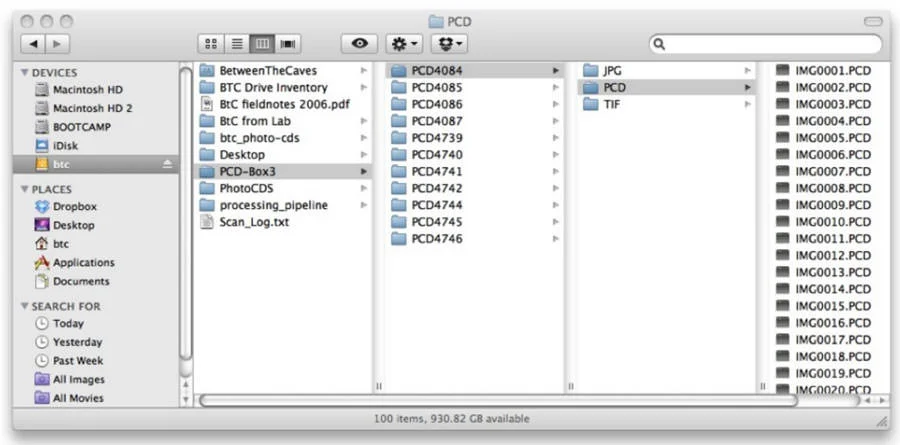Switch to icon view

tap(211, 44)
